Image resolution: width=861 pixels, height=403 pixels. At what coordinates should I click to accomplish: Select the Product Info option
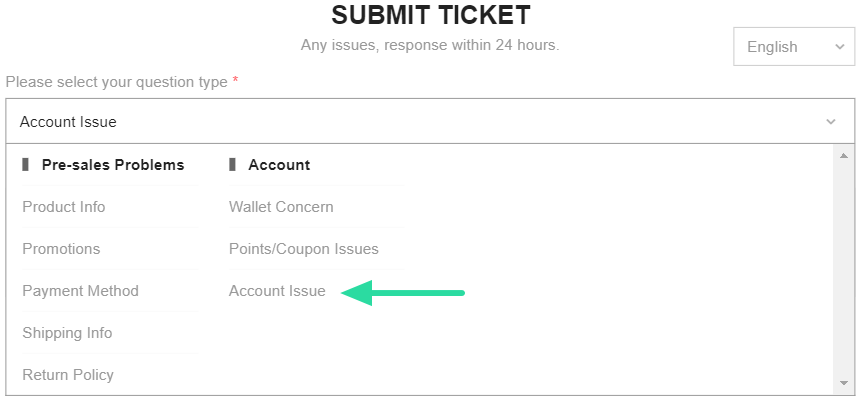point(64,207)
